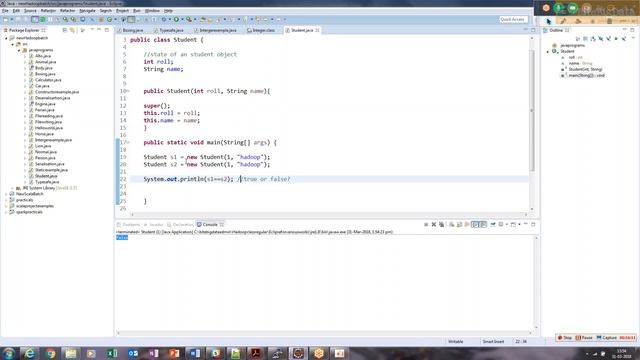The width and height of the screenshot is (640, 360).
Task: Click the Windows Start button
Action: coord(9,353)
